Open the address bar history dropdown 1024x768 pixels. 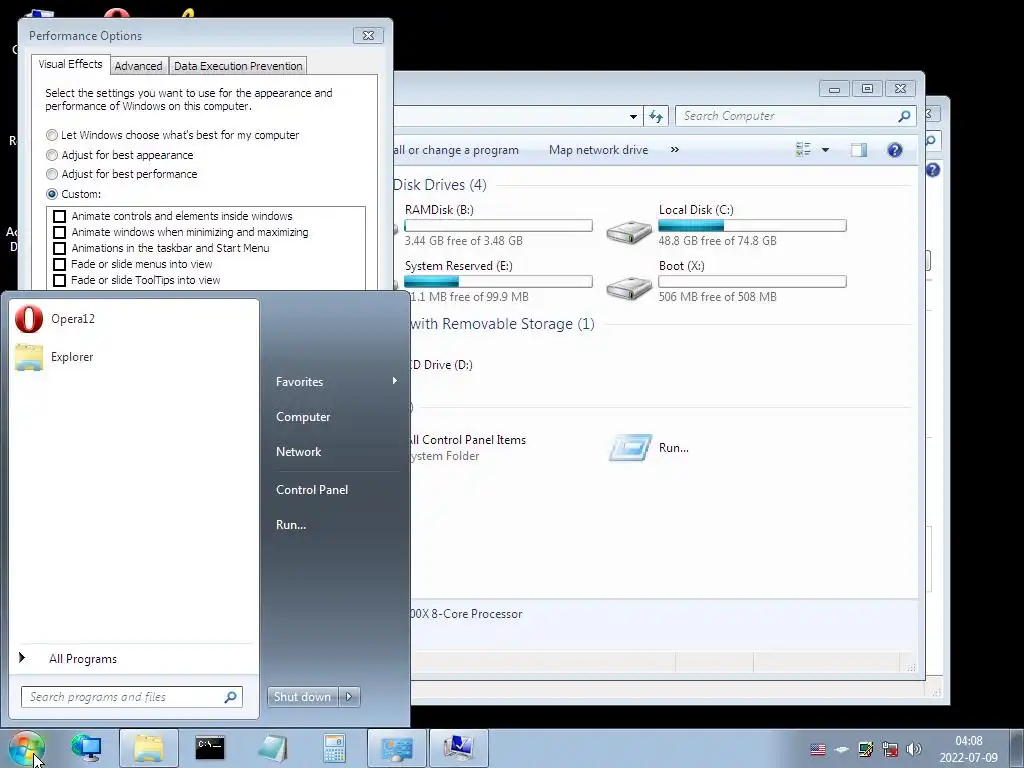(x=633, y=116)
